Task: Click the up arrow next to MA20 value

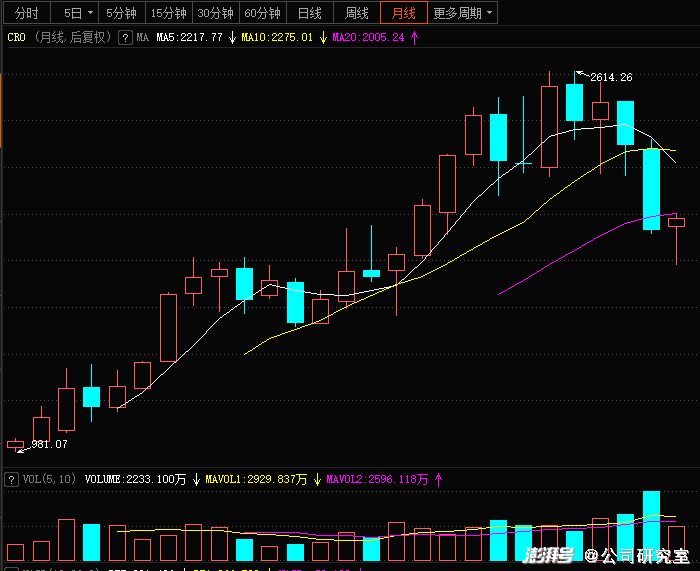Action: (415, 38)
